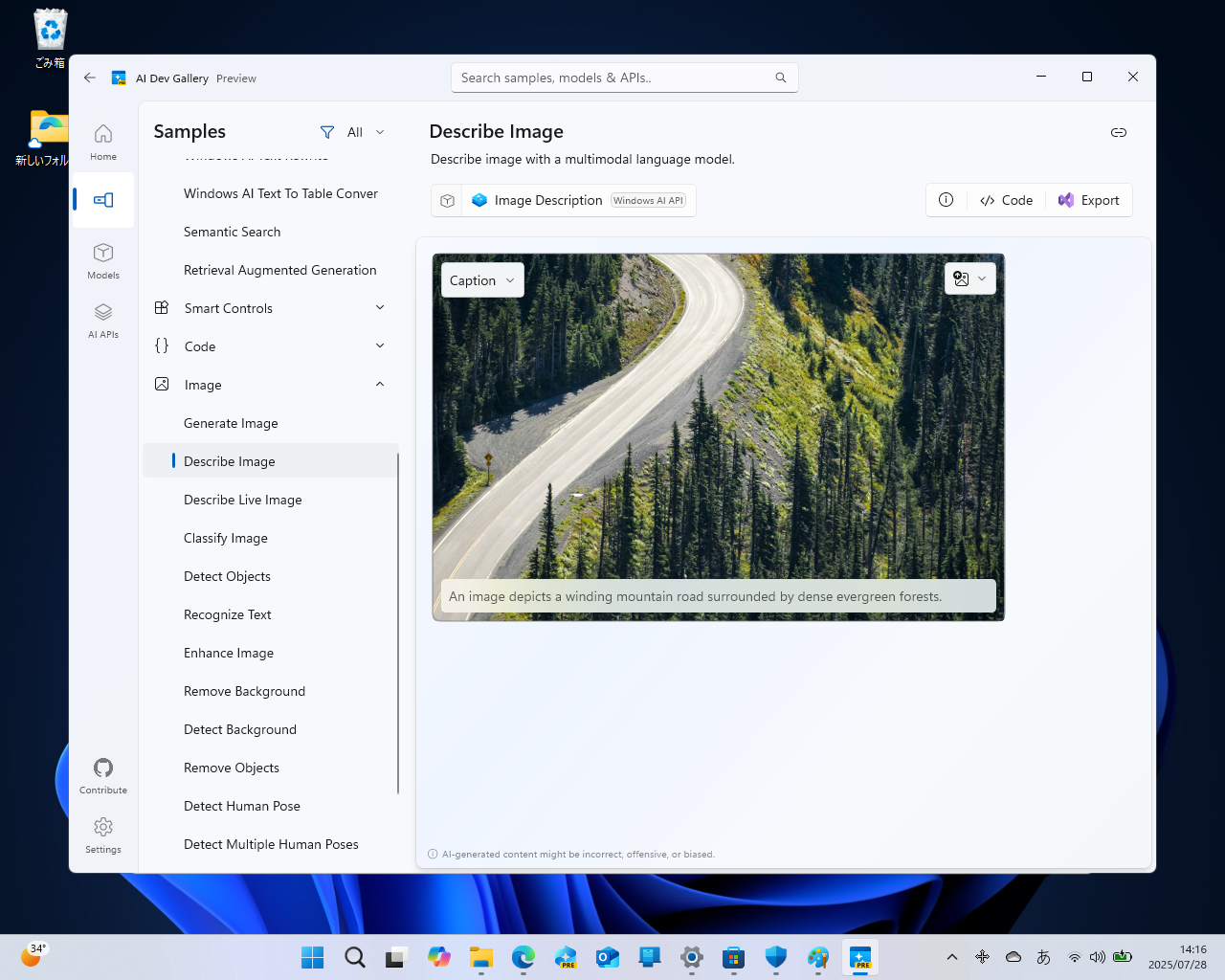Upload a new image using the image picker icon
The image size is (1225, 980).
point(961,278)
